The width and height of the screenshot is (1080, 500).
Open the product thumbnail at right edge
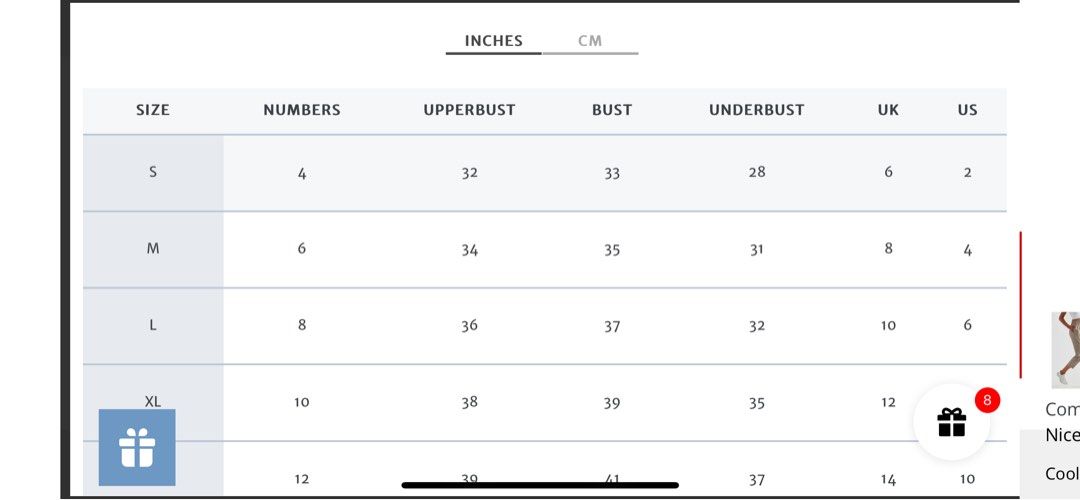1066,349
